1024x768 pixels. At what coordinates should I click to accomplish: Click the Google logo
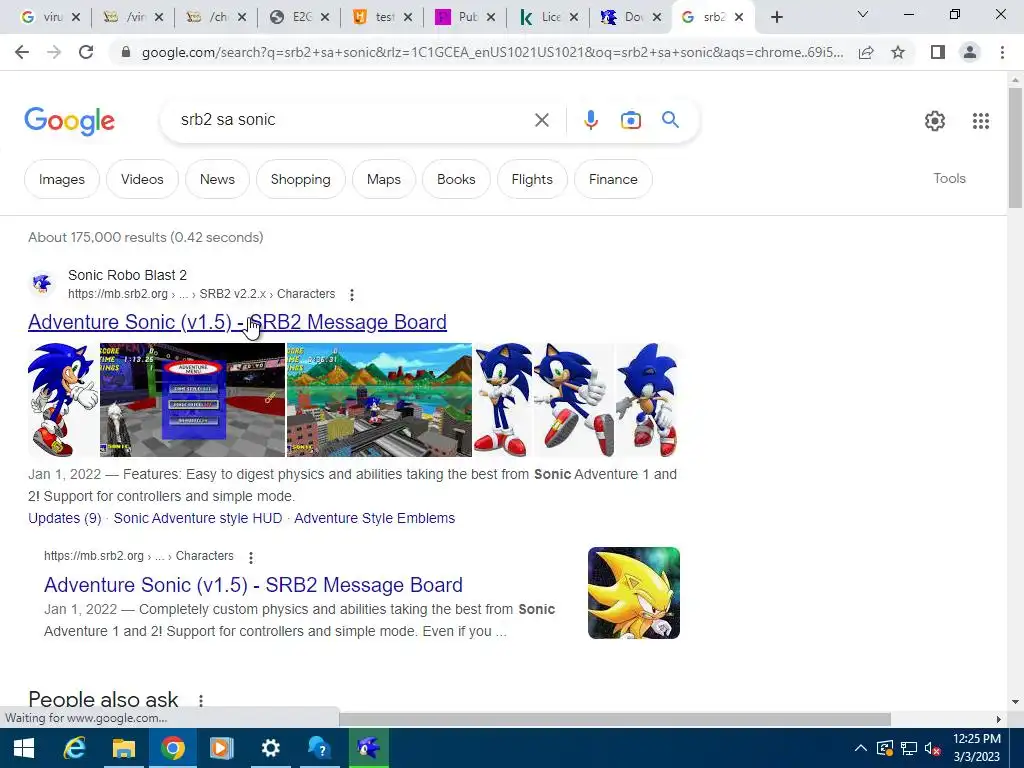click(x=69, y=121)
